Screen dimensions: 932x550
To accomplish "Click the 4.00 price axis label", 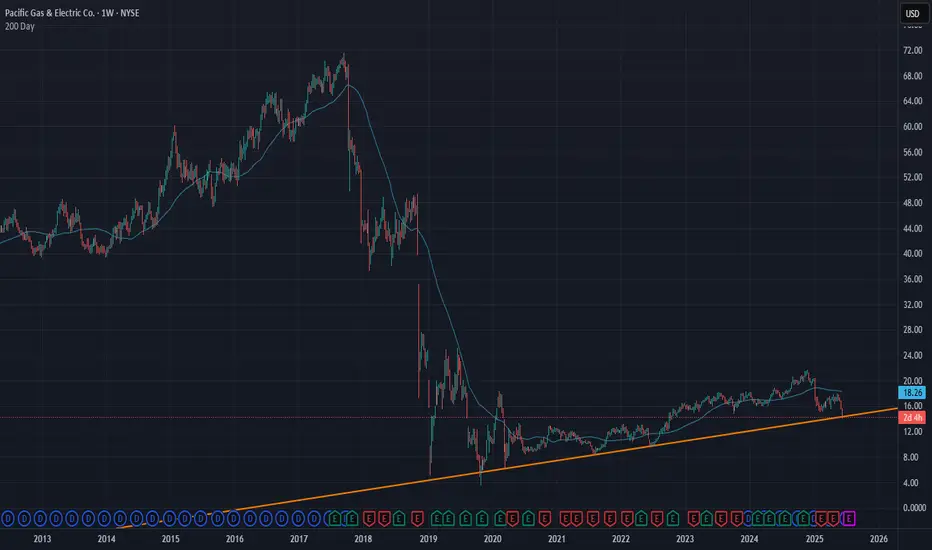I will pyautogui.click(x=911, y=483).
